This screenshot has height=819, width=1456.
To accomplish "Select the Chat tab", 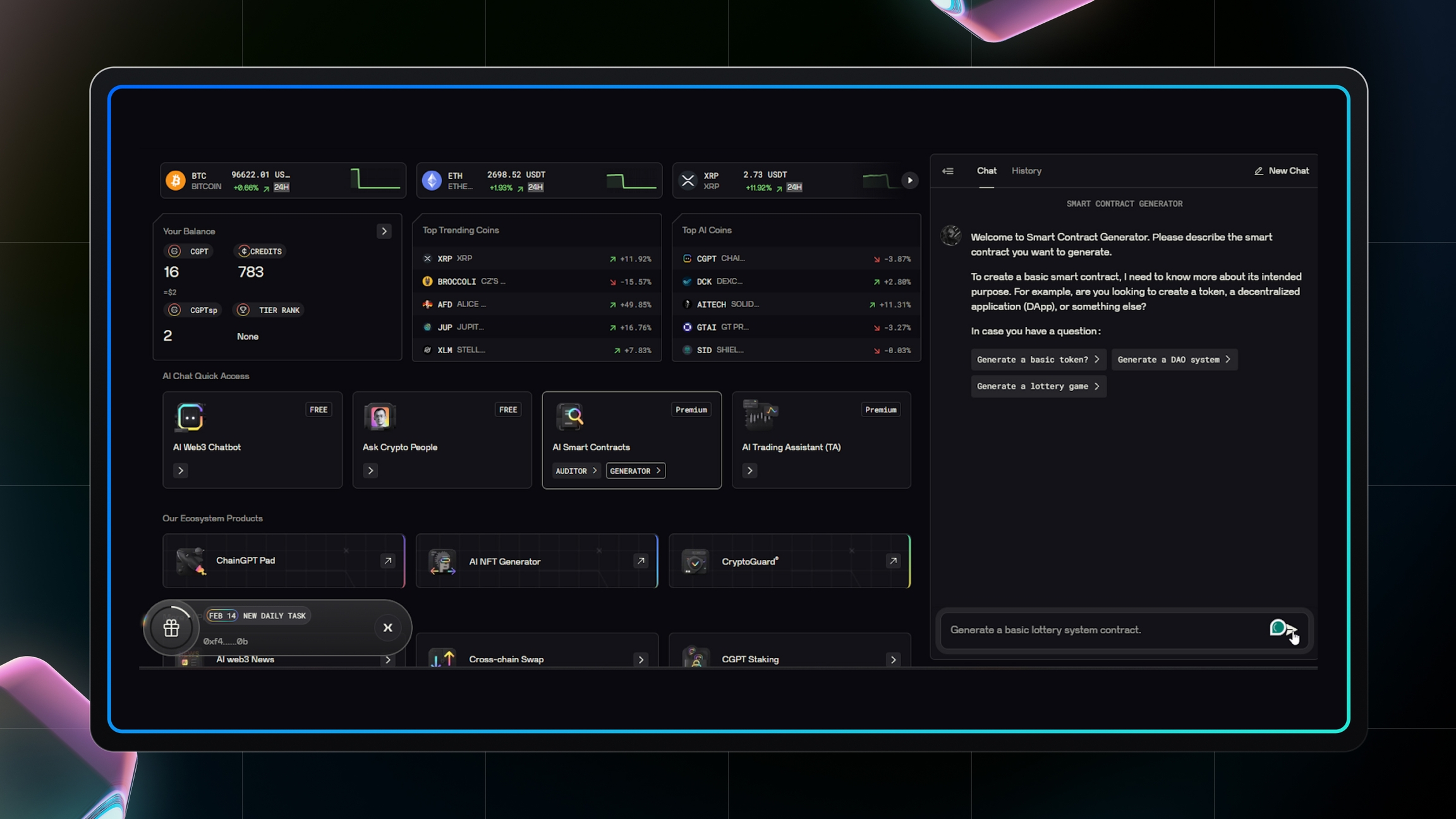I will [x=986, y=171].
